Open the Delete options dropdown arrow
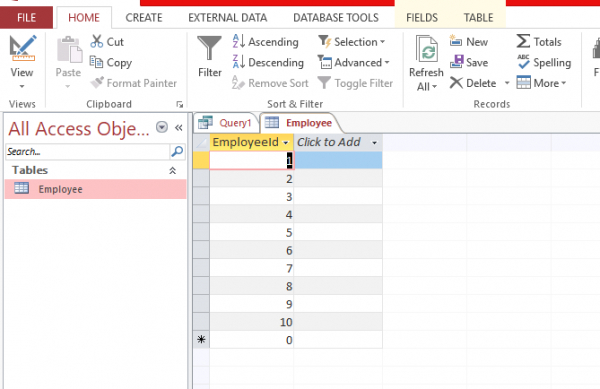Screen dimensions: 600x389 coord(507,83)
